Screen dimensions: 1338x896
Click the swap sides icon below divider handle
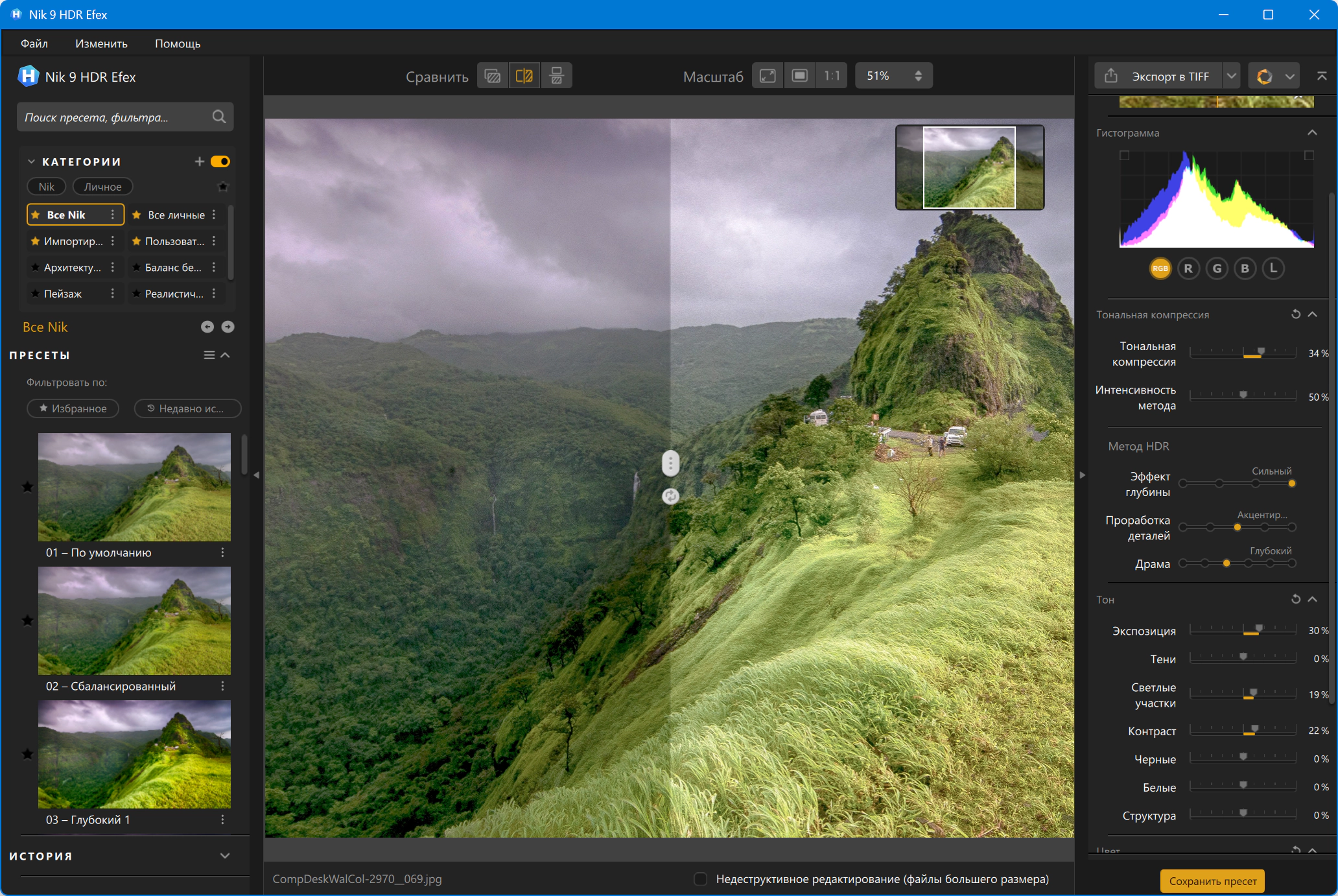point(670,496)
